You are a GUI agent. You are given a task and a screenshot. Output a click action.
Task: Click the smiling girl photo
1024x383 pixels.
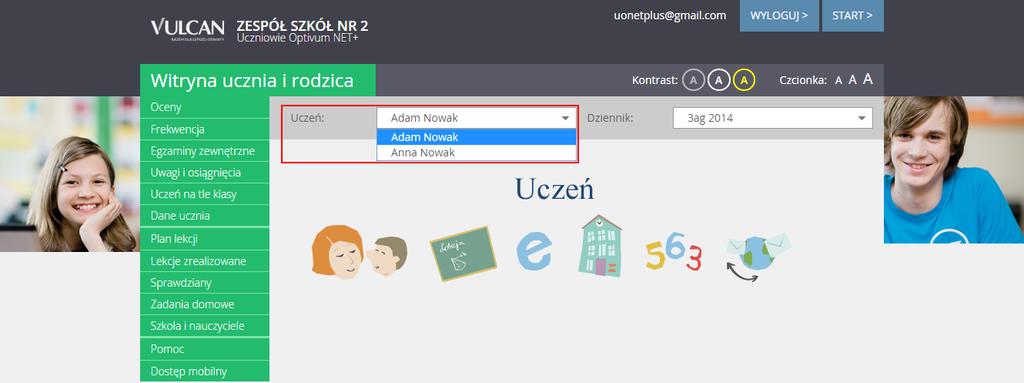tap(70, 174)
